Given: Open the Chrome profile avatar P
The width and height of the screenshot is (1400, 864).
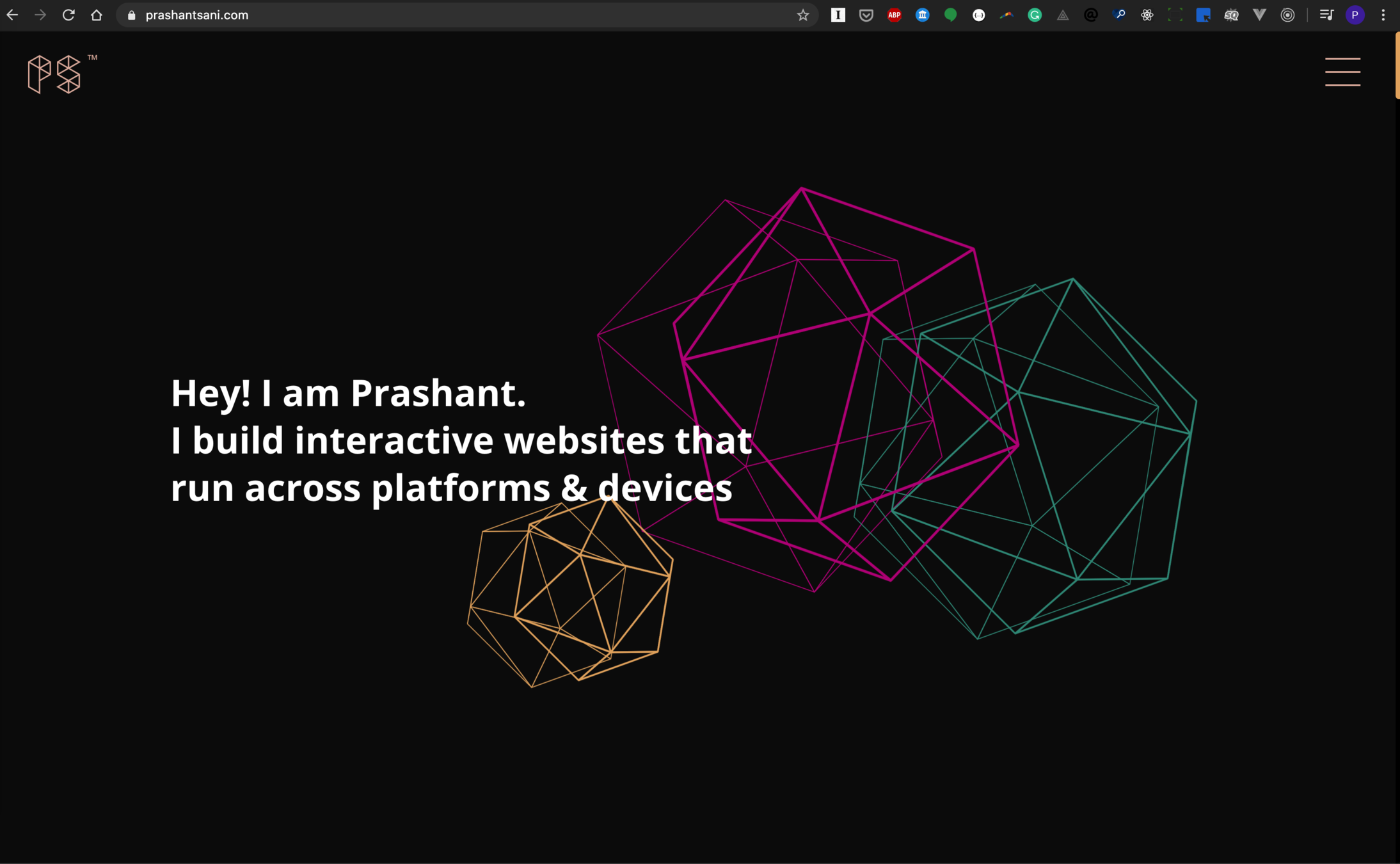Looking at the screenshot, I should point(1355,15).
